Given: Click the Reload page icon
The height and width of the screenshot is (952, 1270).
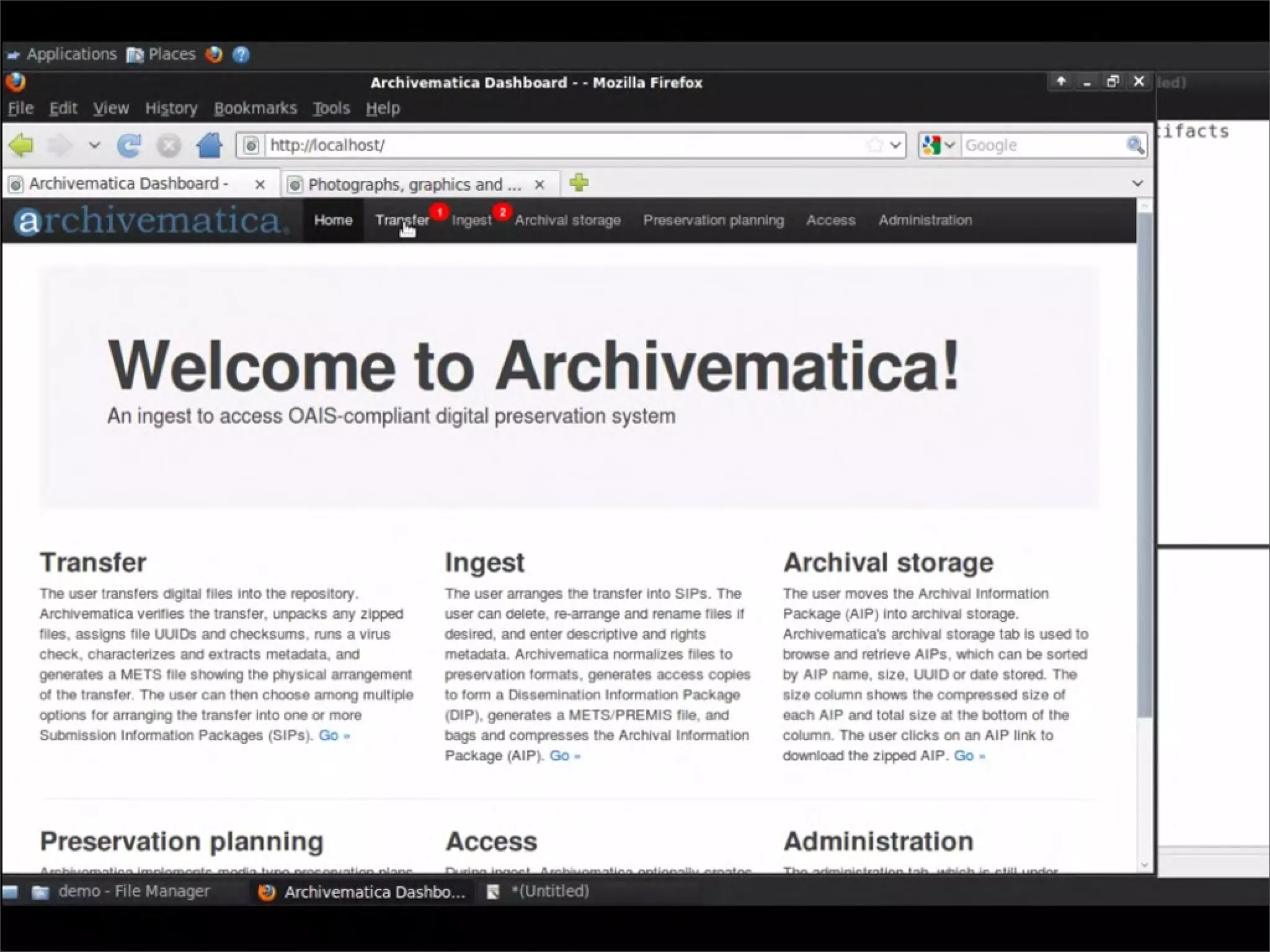Looking at the screenshot, I should click(x=129, y=146).
